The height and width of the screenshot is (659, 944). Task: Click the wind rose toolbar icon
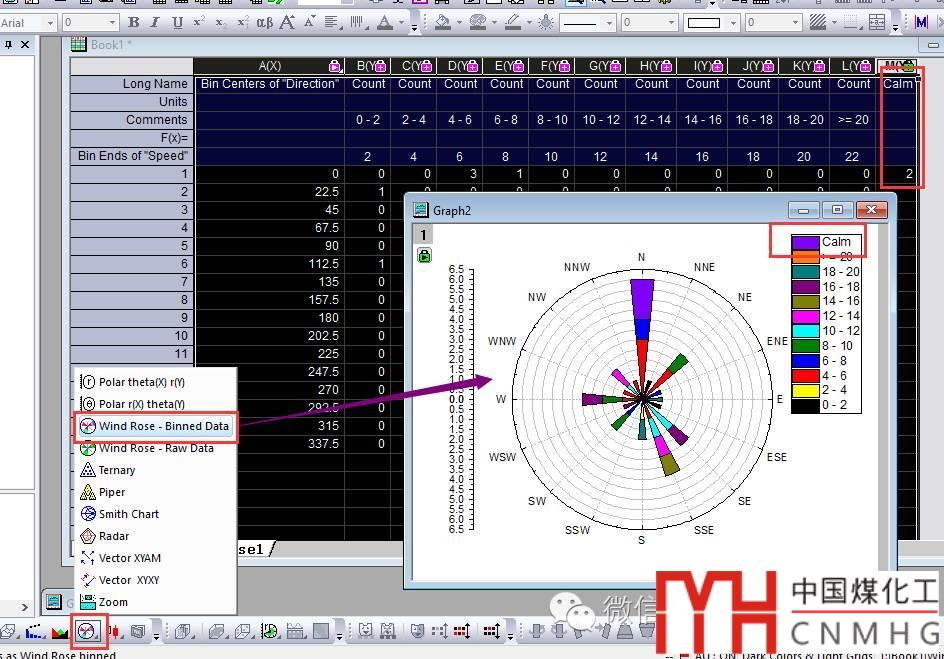(x=88, y=631)
